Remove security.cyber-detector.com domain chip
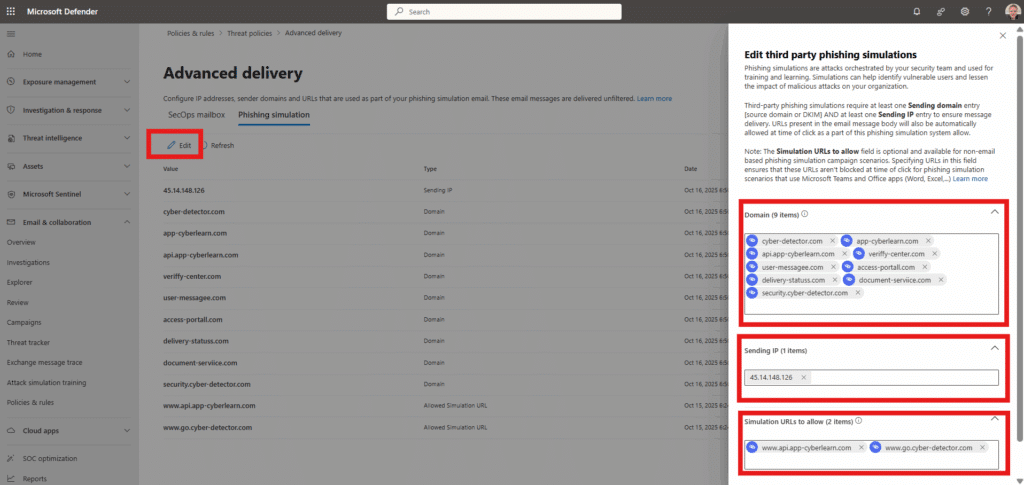The height and width of the screenshot is (485, 1024). coord(857,293)
